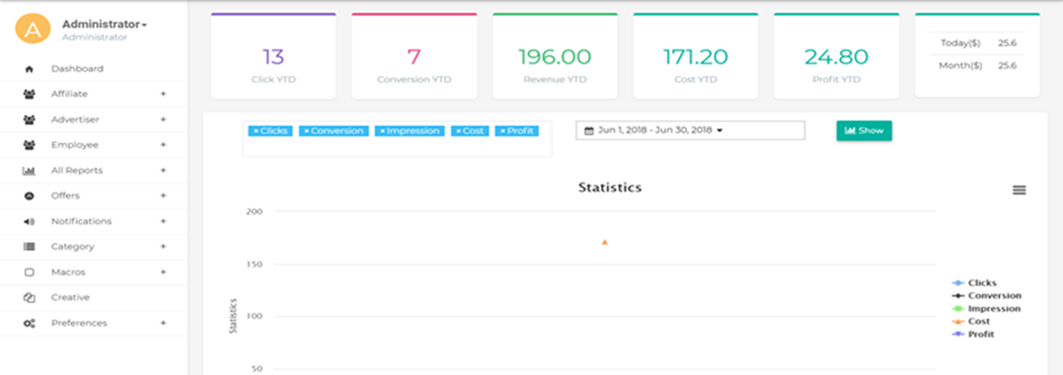The image size is (1063, 375).
Task: Click the green Show button
Action: coord(864,131)
